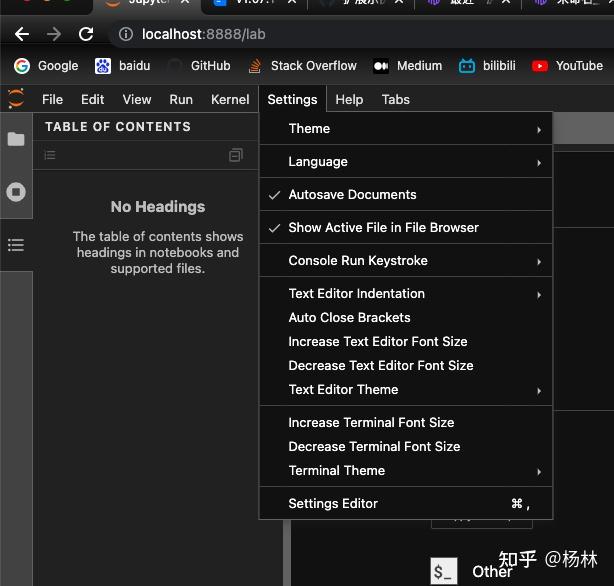Screen dimensions: 614x586
Task: Open Running Terminals and Kernels sidebar icon
Action: pyautogui.click(x=16, y=192)
